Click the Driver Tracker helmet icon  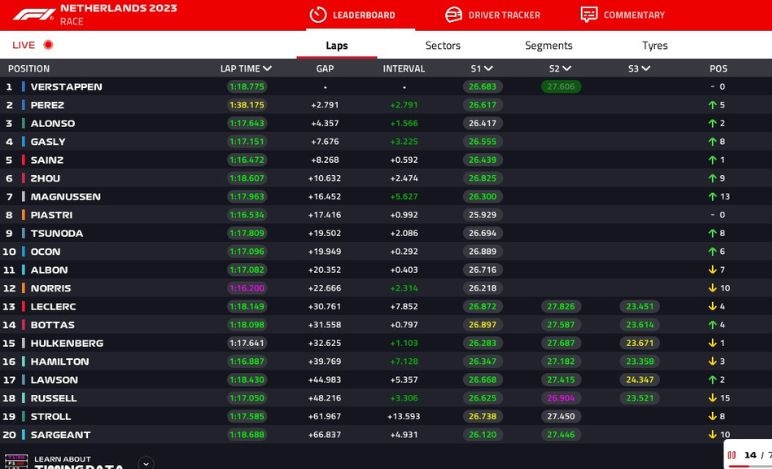[453, 15]
